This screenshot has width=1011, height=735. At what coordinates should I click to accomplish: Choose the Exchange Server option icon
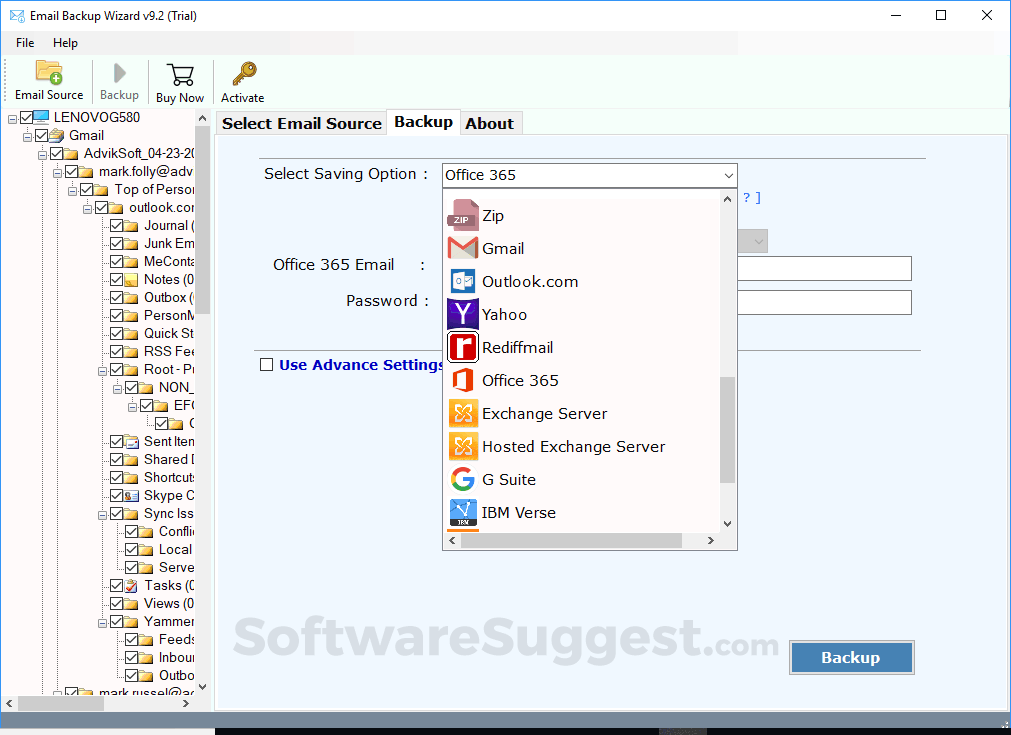[462, 413]
